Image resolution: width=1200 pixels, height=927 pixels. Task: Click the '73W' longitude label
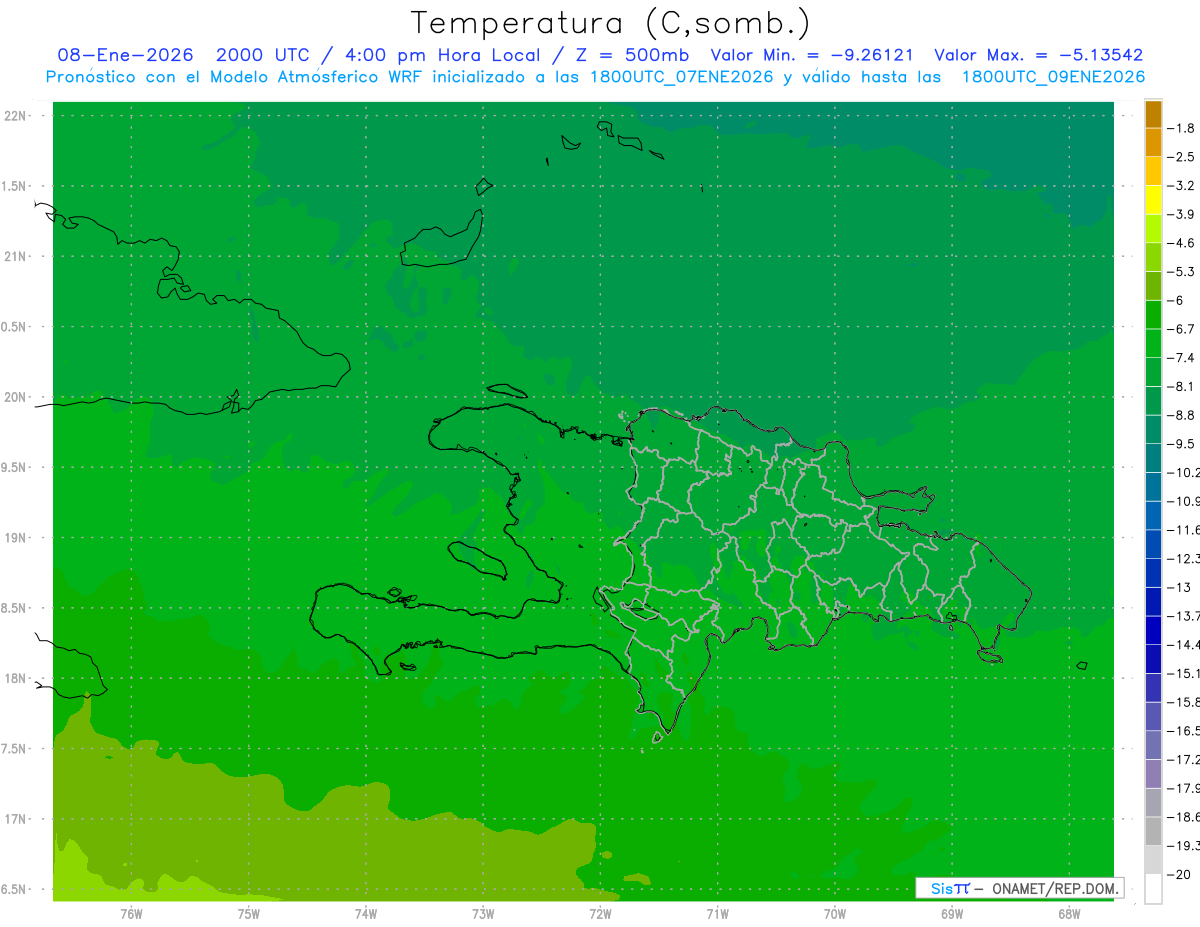click(x=483, y=914)
